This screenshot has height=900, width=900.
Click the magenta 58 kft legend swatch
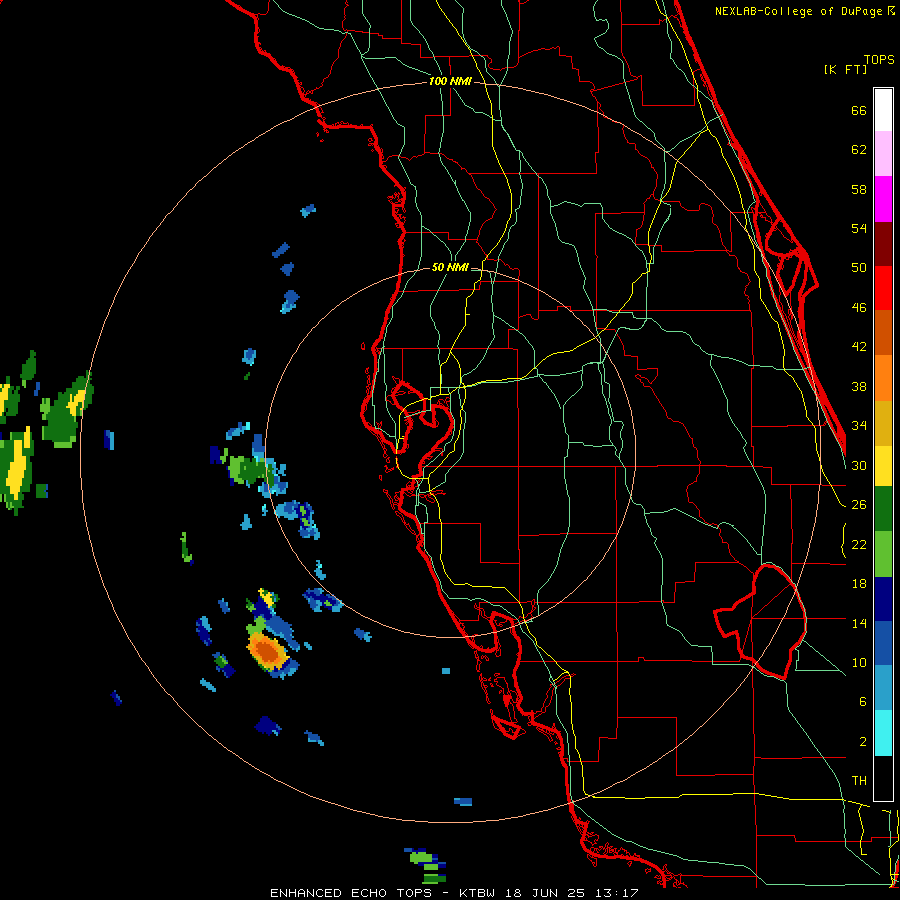883,199
